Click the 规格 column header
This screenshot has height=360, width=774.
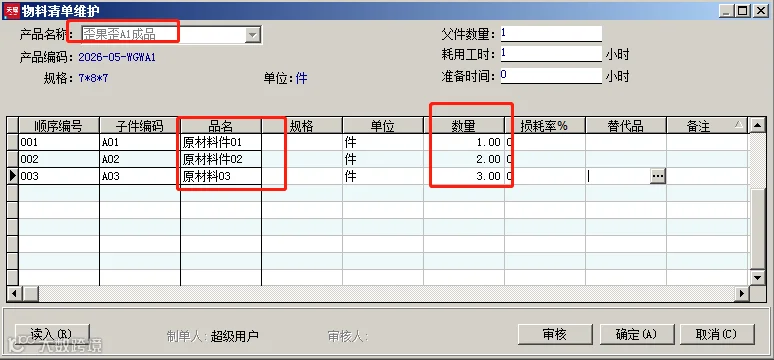click(x=302, y=126)
